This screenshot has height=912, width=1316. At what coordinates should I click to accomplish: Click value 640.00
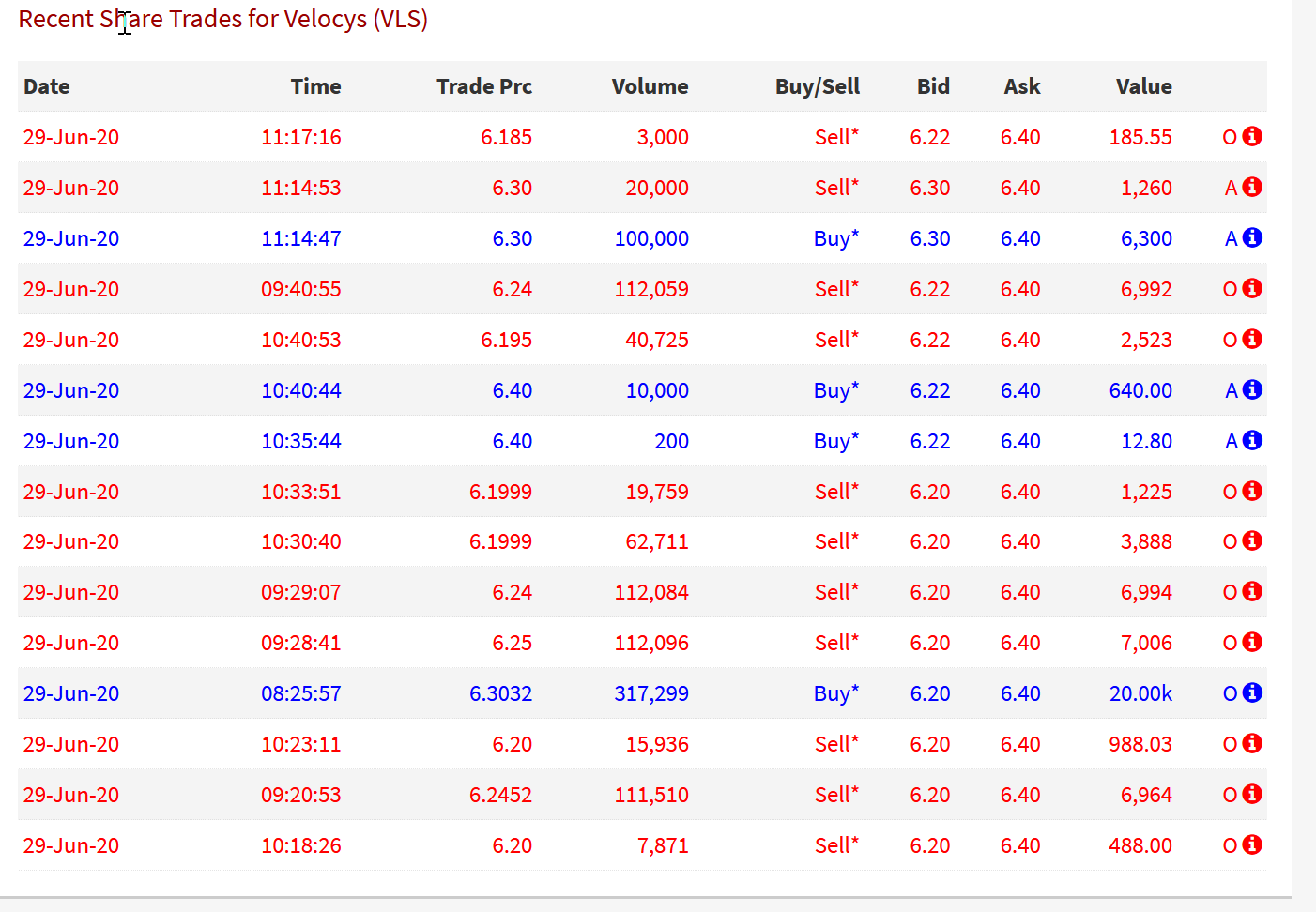(x=1140, y=390)
